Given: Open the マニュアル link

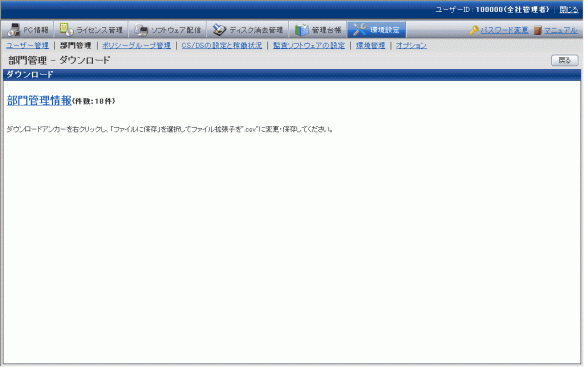Looking at the screenshot, I should [561, 30].
